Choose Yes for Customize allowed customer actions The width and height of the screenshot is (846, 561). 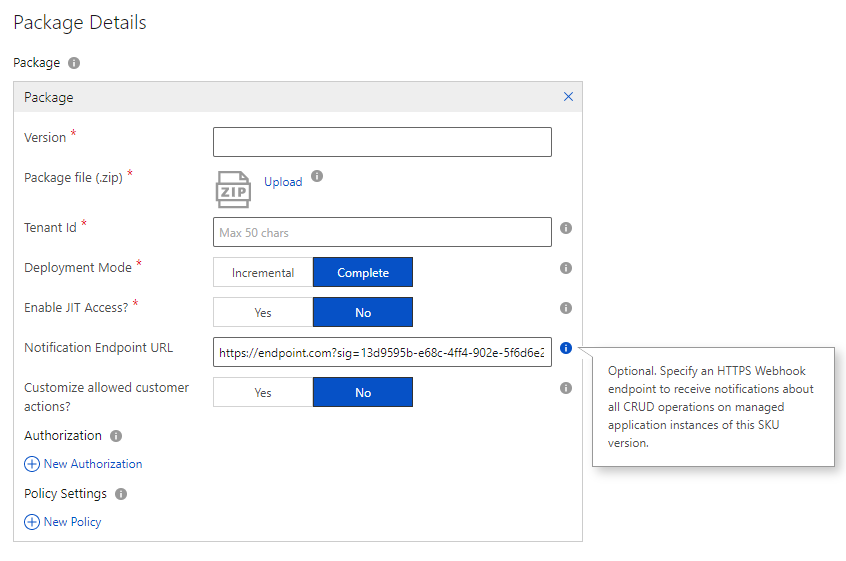263,392
